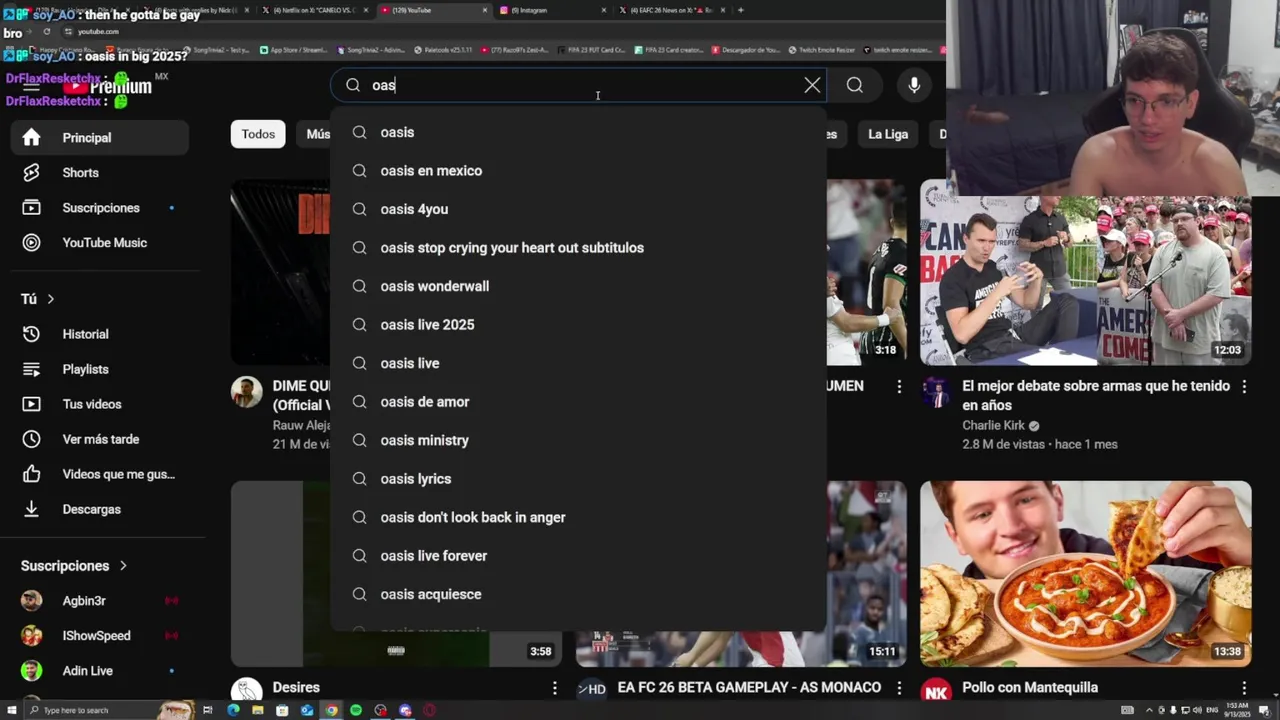This screenshot has width=1280, height=720.
Task: Start voice search with the microphone icon
Action: (x=914, y=85)
